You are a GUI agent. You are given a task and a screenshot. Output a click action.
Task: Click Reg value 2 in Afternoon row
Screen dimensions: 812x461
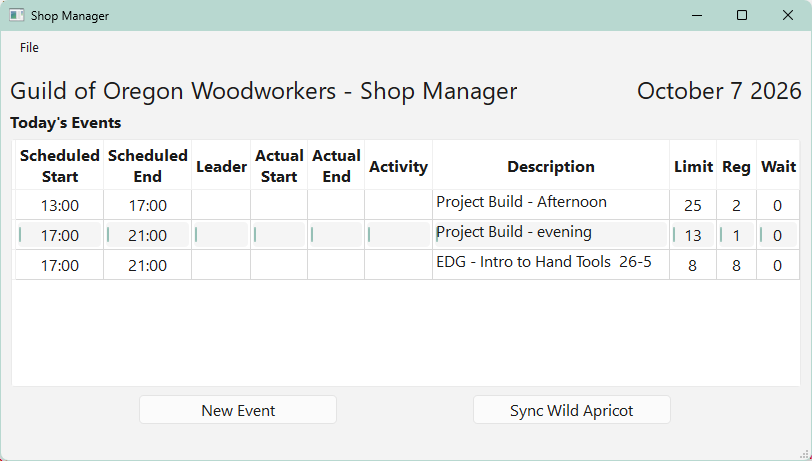click(736, 206)
